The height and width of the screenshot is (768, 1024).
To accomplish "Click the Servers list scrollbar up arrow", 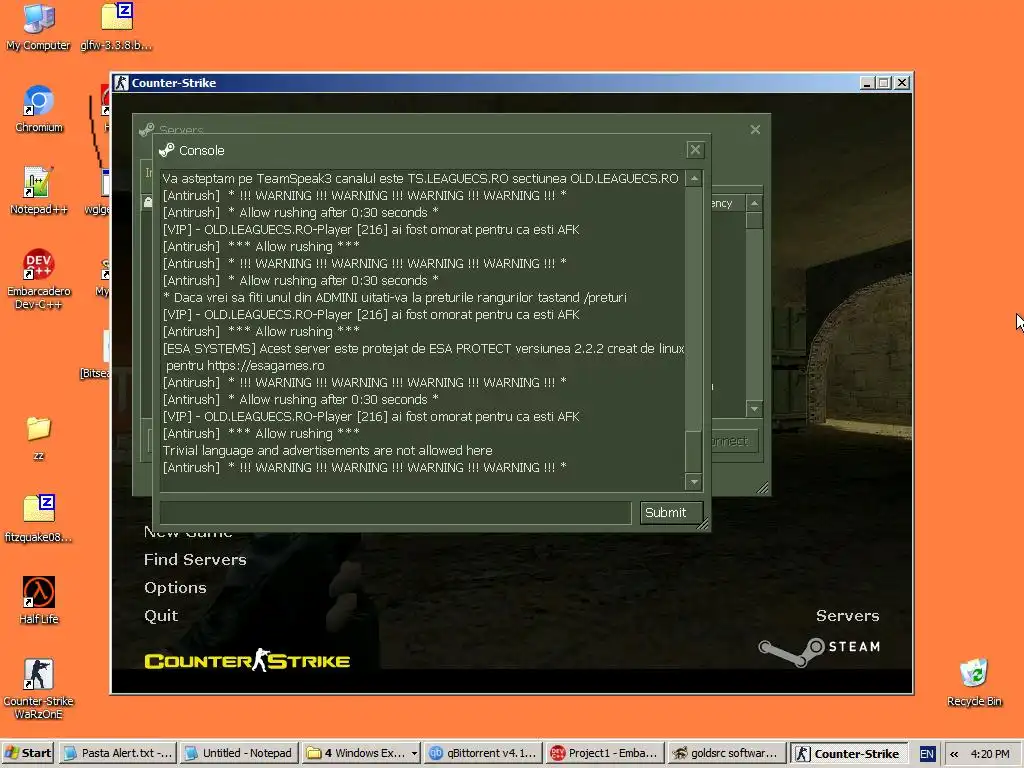I will [754, 203].
